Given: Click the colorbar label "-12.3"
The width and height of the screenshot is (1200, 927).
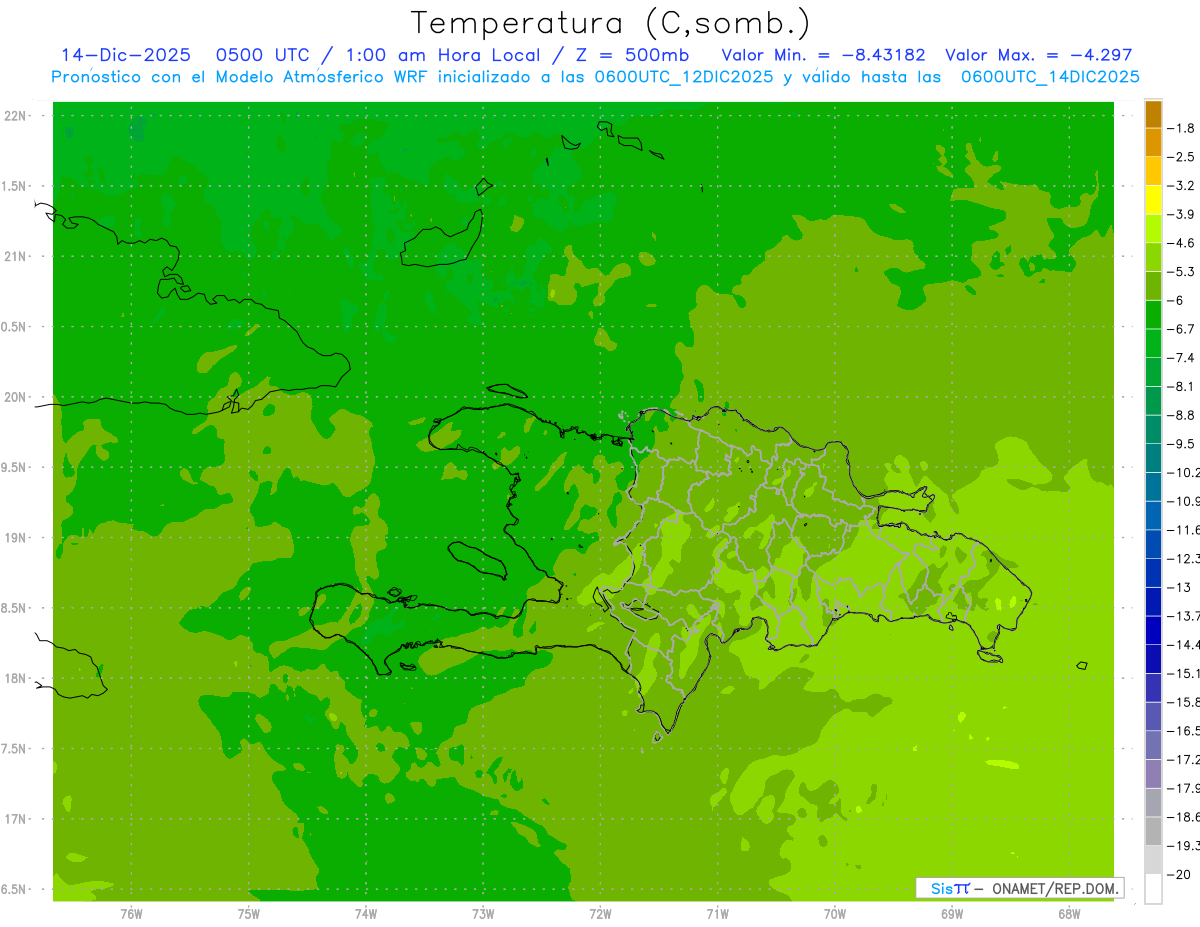Looking at the screenshot, I should click(x=1184, y=559).
